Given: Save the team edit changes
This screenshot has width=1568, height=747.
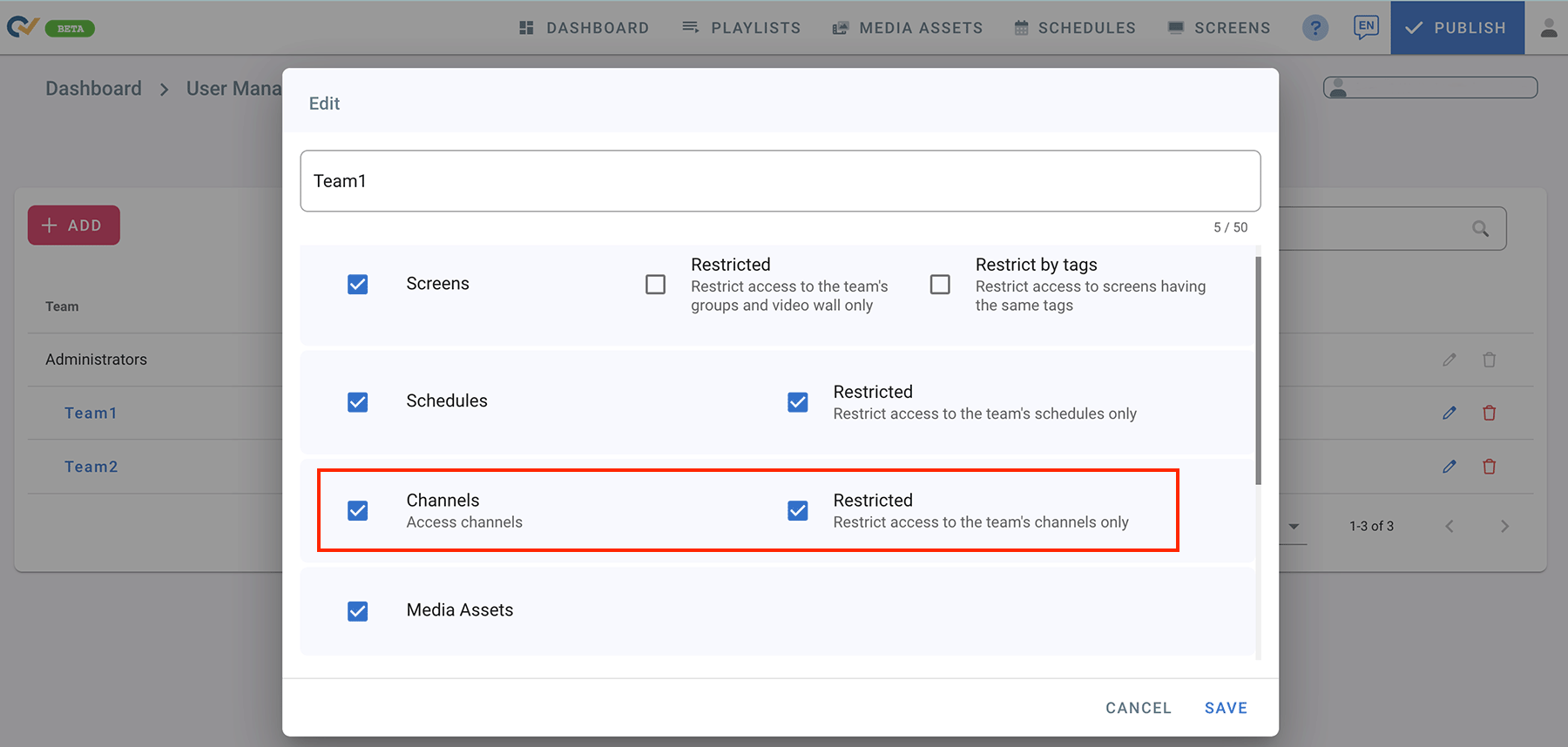Looking at the screenshot, I should 1226,708.
